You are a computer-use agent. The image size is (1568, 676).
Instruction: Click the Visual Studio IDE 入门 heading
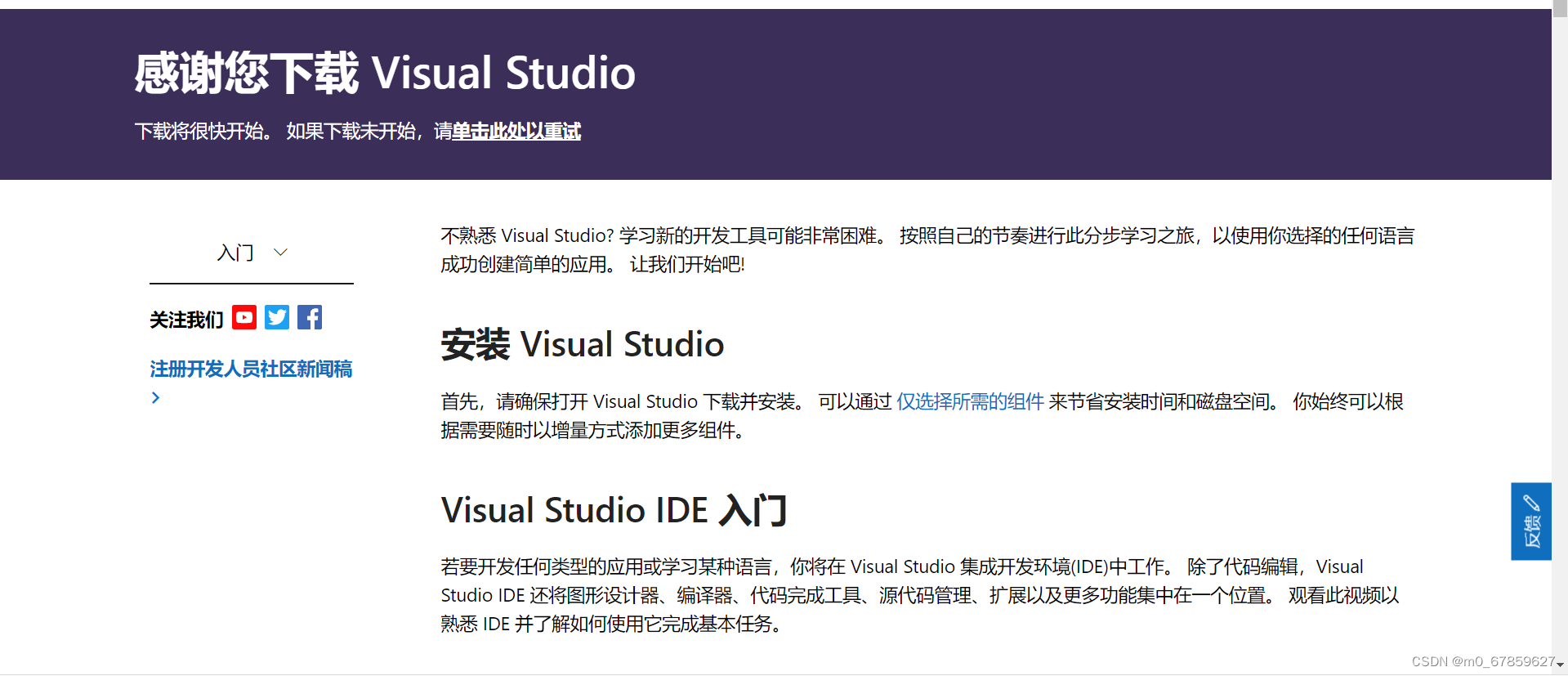click(614, 510)
